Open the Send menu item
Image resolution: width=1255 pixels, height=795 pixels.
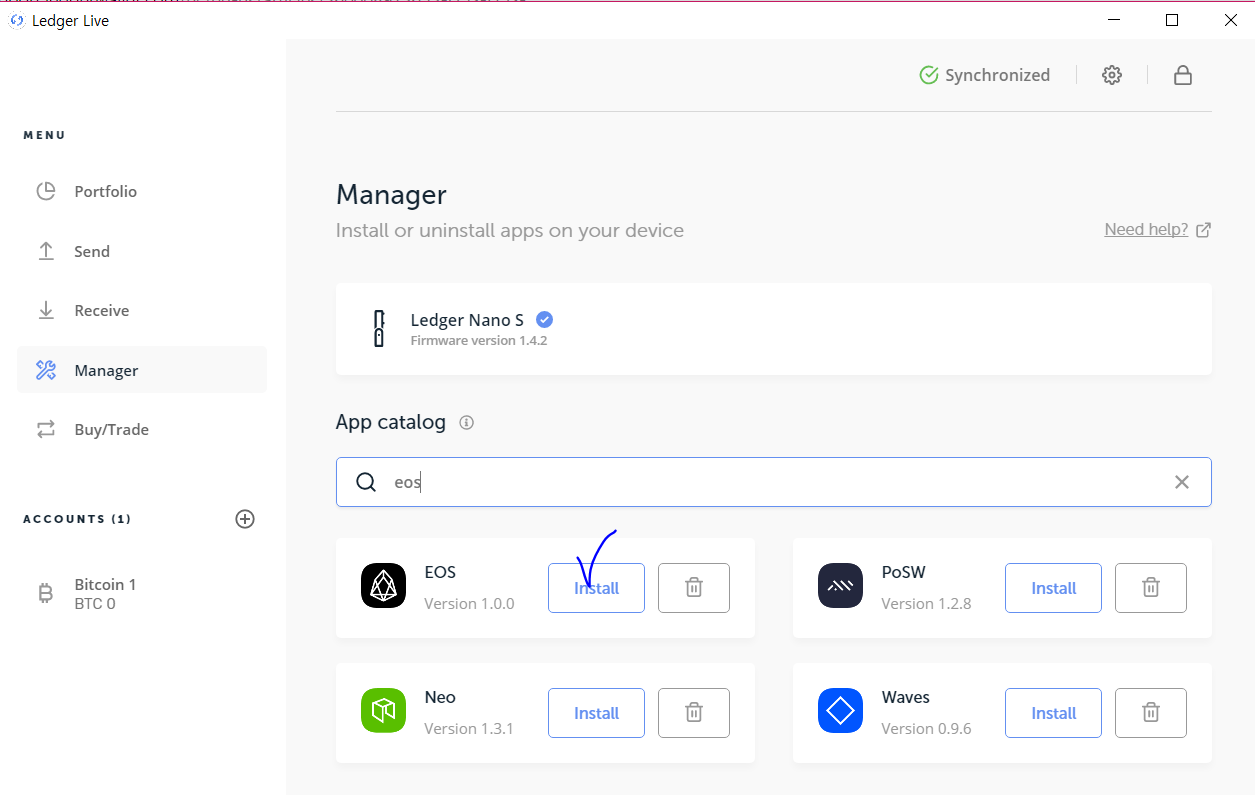(x=142, y=251)
